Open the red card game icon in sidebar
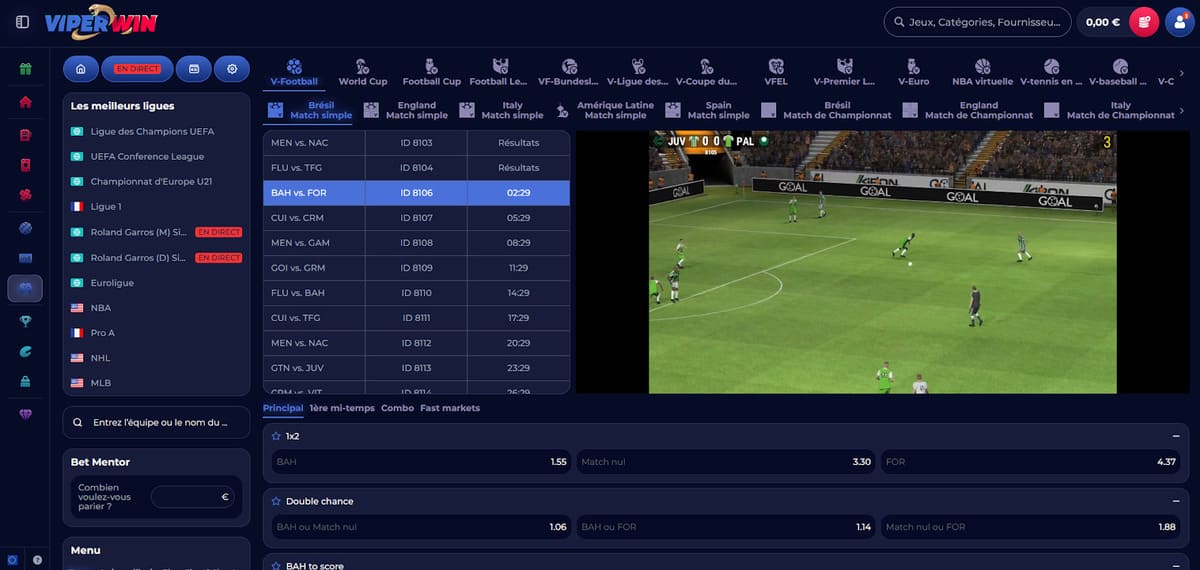The width and height of the screenshot is (1200, 570). point(25,165)
